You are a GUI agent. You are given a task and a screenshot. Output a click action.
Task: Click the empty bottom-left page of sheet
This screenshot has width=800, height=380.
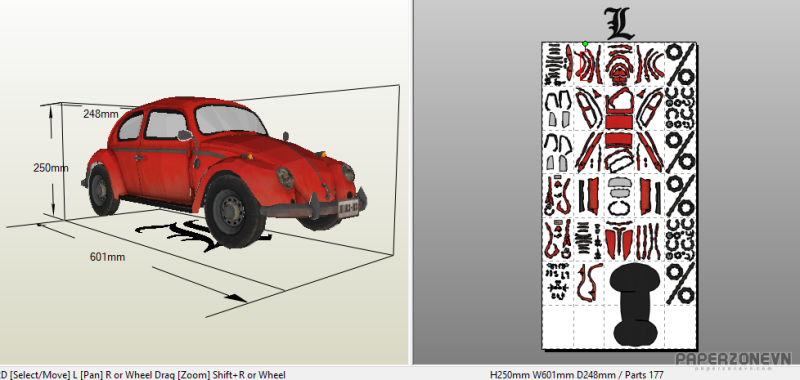[558, 326]
